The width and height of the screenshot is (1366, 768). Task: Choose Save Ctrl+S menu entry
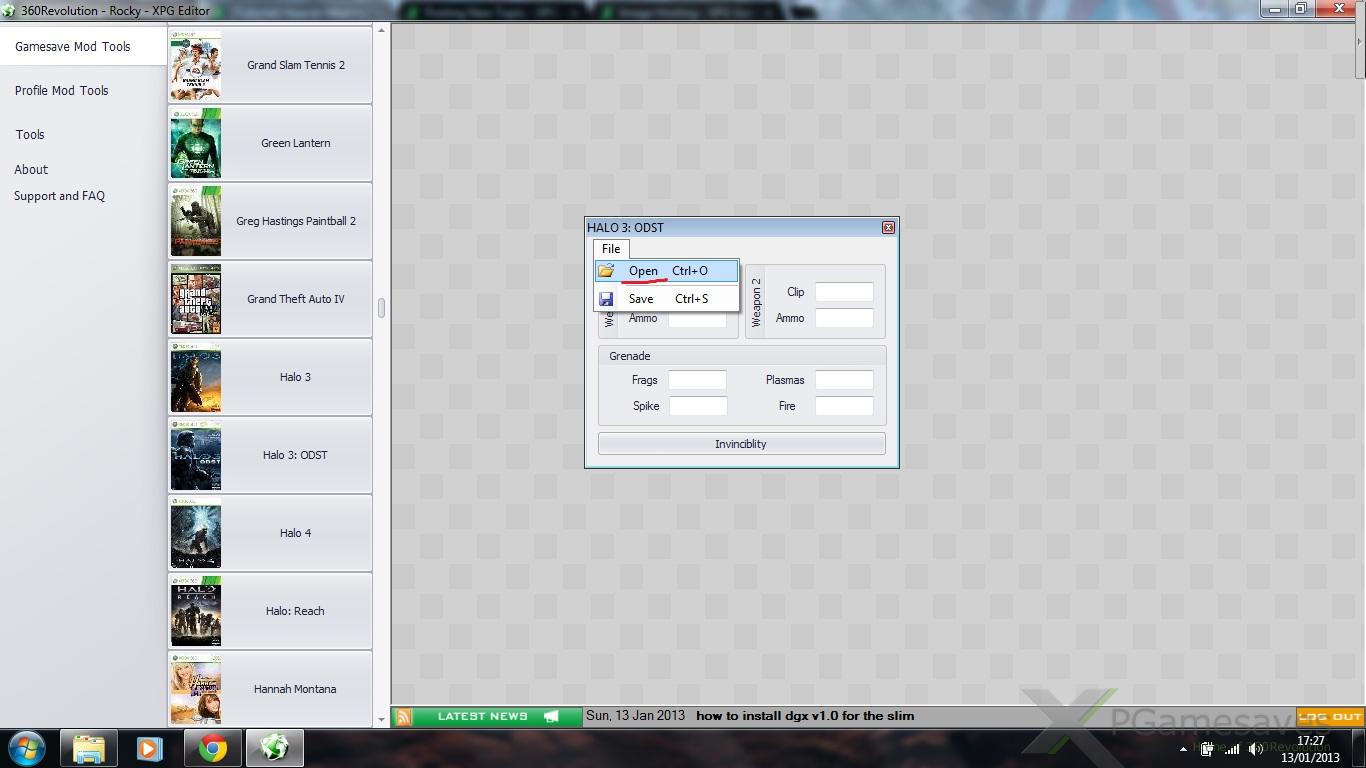pos(667,299)
